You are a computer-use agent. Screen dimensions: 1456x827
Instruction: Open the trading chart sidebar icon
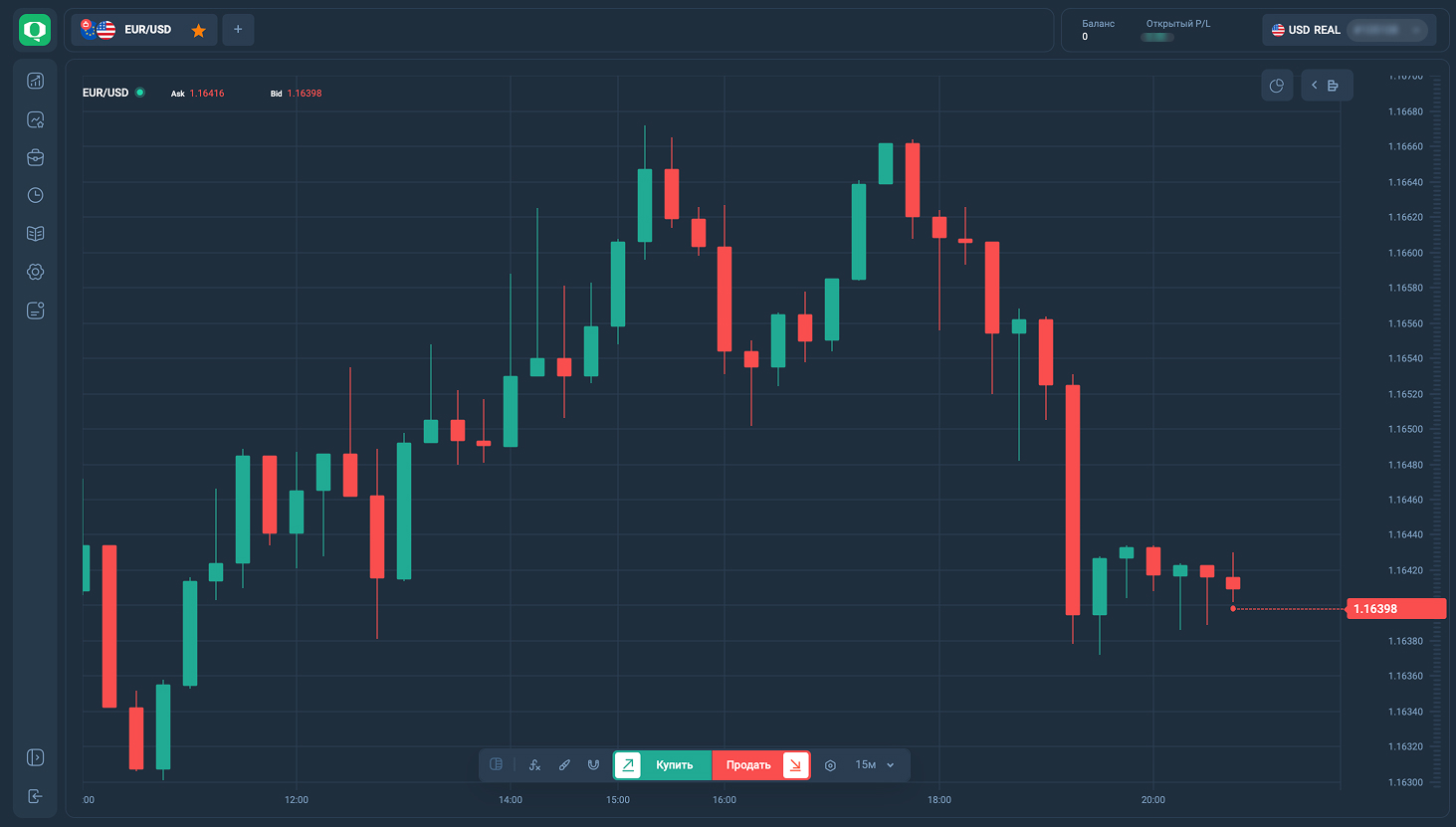point(36,81)
